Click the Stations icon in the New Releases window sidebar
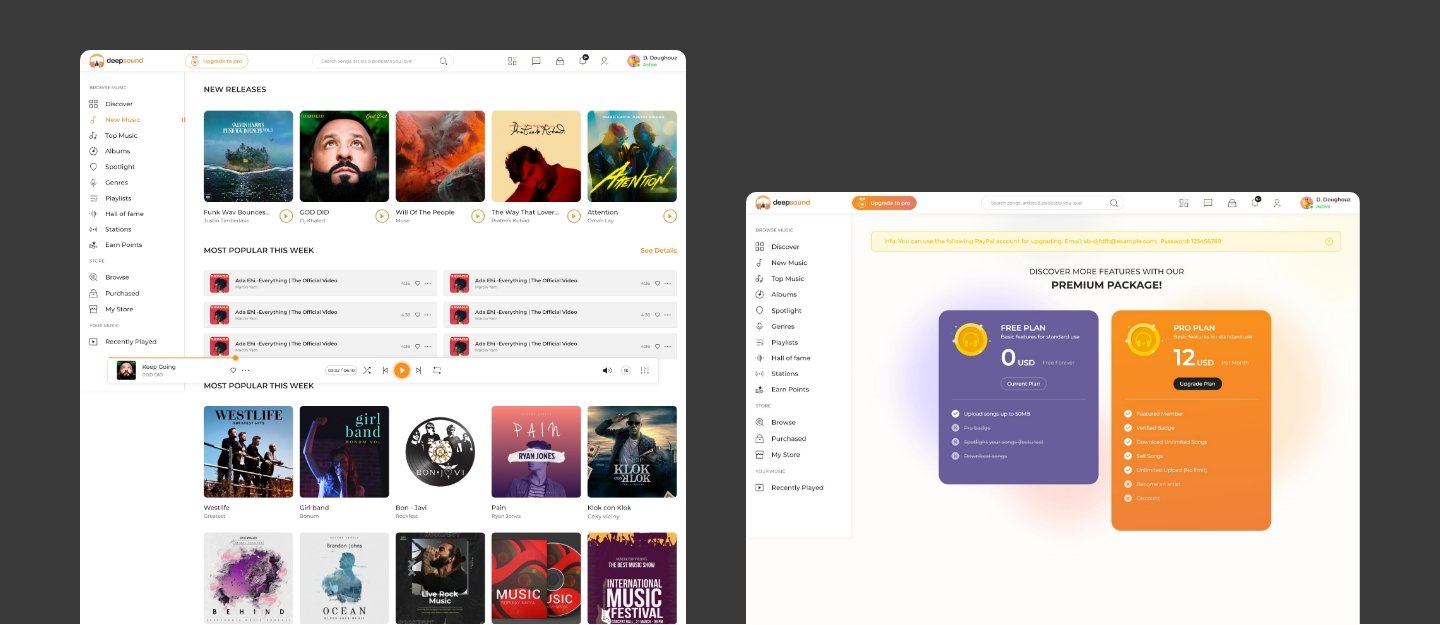1440x625 pixels. [93, 229]
